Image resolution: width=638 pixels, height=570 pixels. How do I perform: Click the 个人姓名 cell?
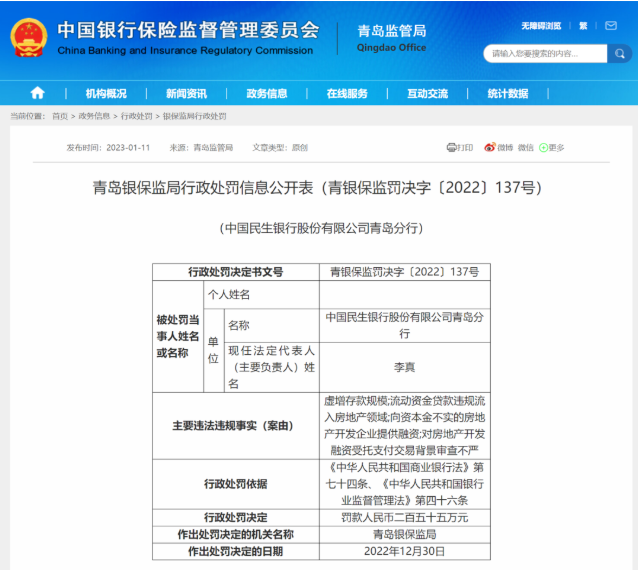pyautogui.click(x=261, y=295)
